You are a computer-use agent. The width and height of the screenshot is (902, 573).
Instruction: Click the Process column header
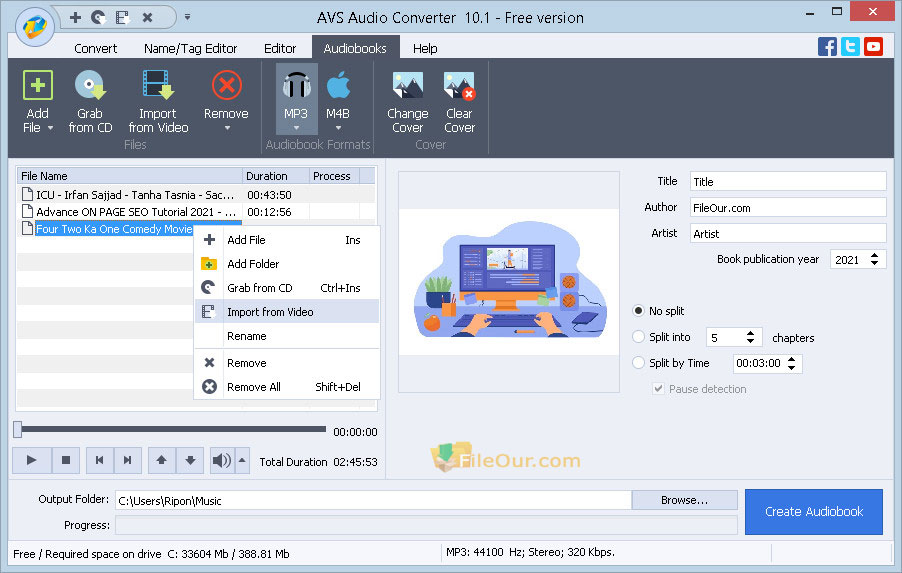[x=334, y=176]
